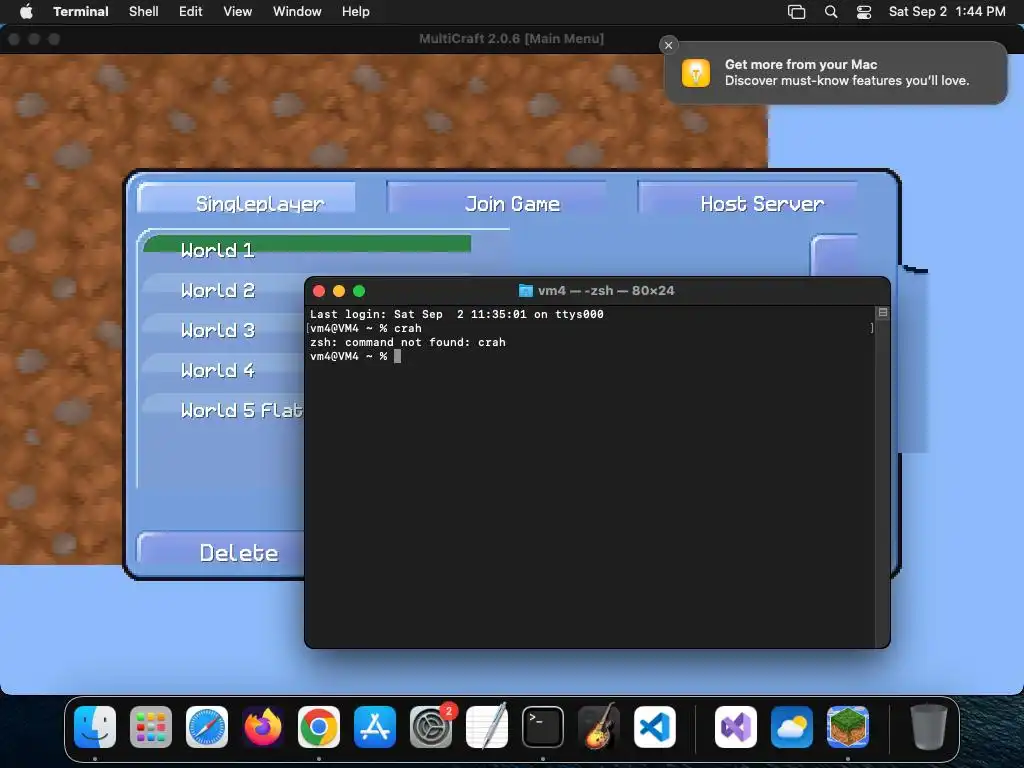This screenshot has height=768, width=1024.
Task: Switch to the Host Server tab
Action: tap(748, 197)
